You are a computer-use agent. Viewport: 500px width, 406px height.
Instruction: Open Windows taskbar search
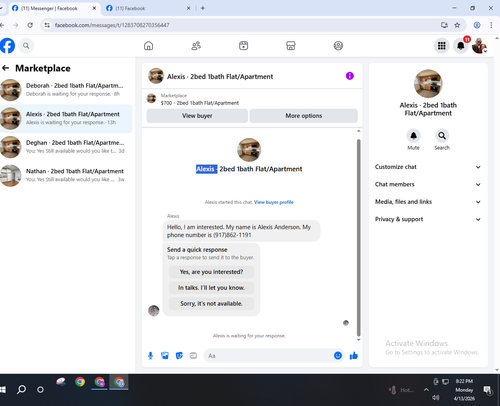21,389
